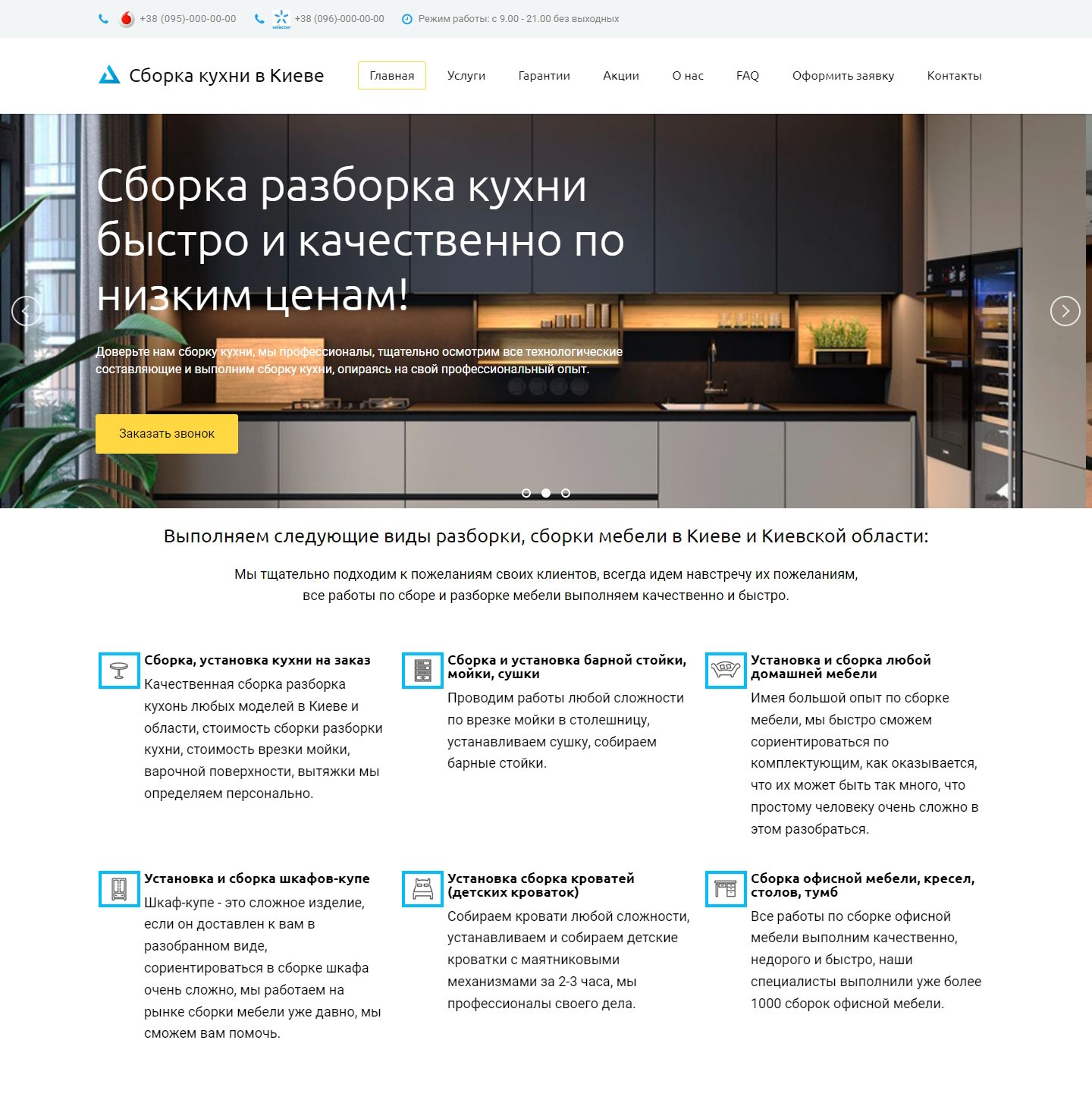Click description Шкаф-купе - это сложное изделие
Viewport: 1092px width, 1103px height.
point(262,968)
